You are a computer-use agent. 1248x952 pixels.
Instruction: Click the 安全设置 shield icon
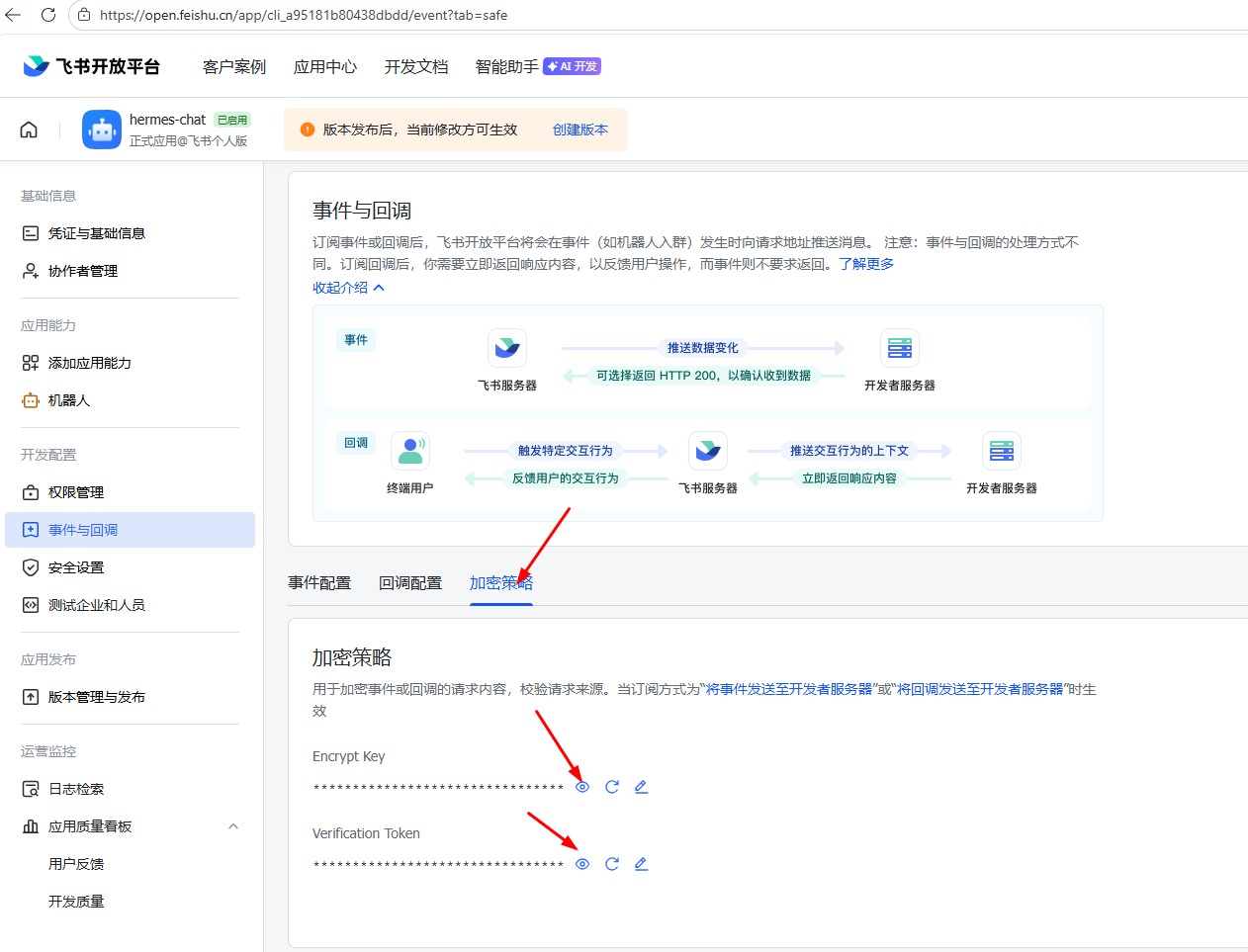(x=31, y=567)
